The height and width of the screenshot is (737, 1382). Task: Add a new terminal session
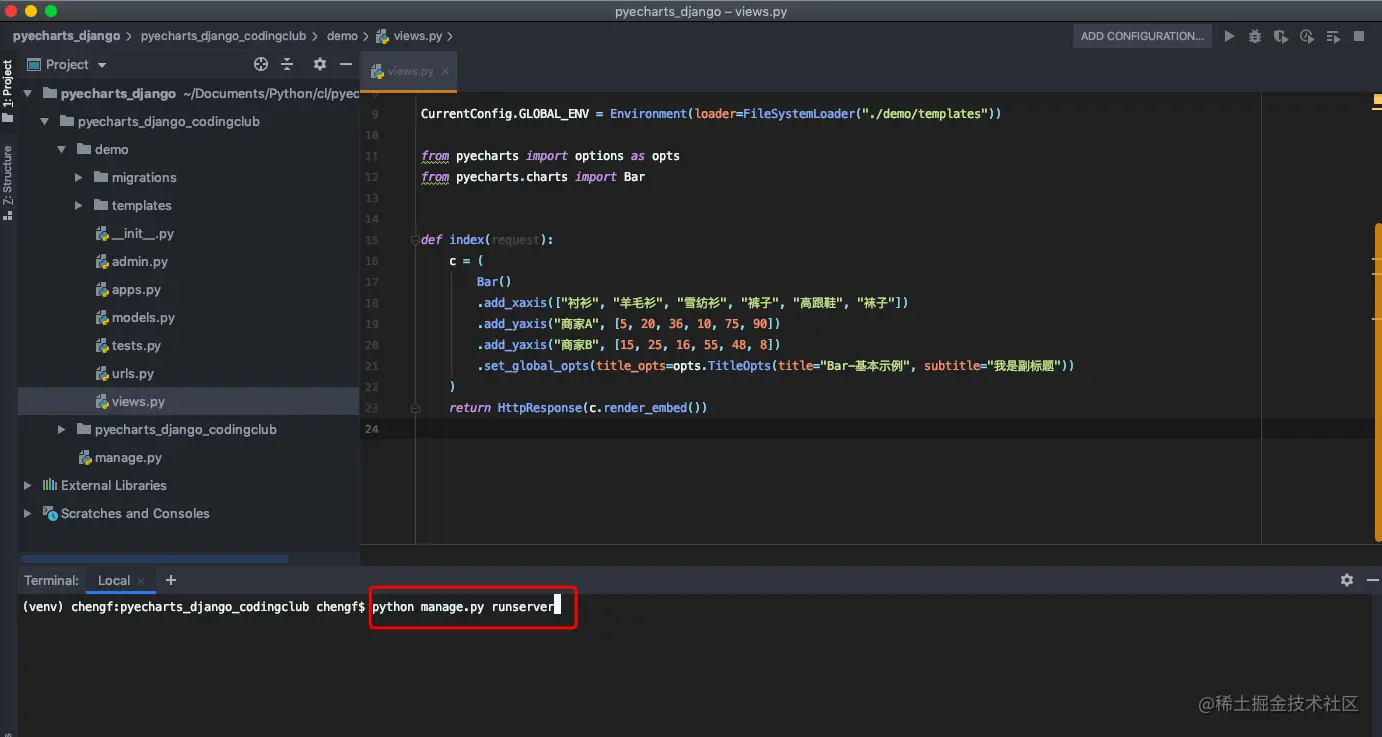click(171, 580)
